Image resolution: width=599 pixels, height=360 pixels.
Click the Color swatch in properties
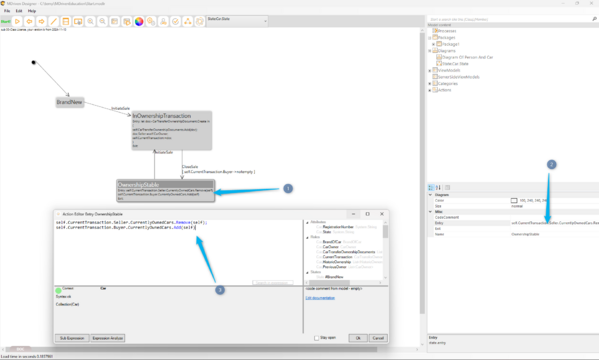(514, 200)
